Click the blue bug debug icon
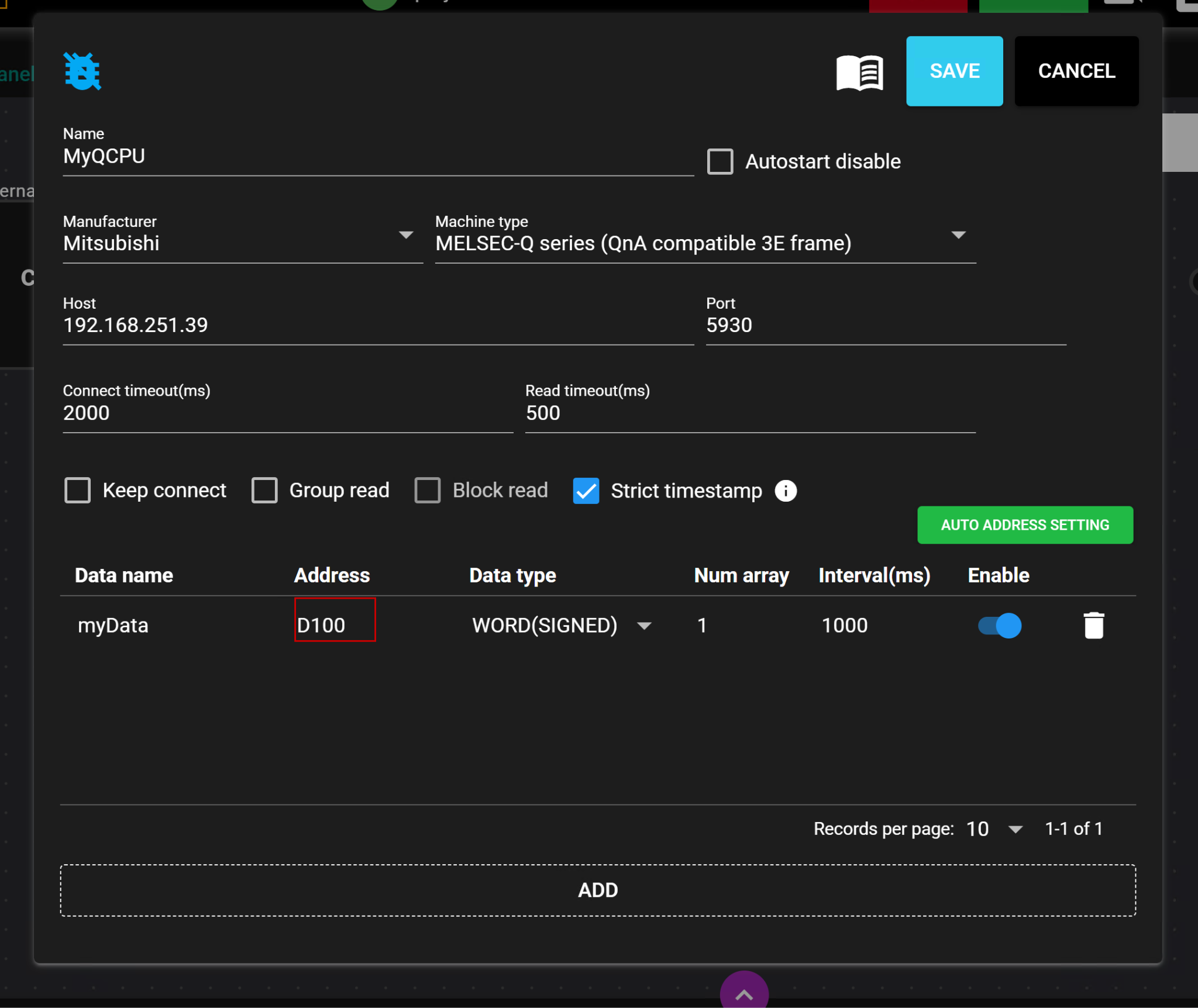This screenshot has width=1198, height=1008. [x=82, y=71]
